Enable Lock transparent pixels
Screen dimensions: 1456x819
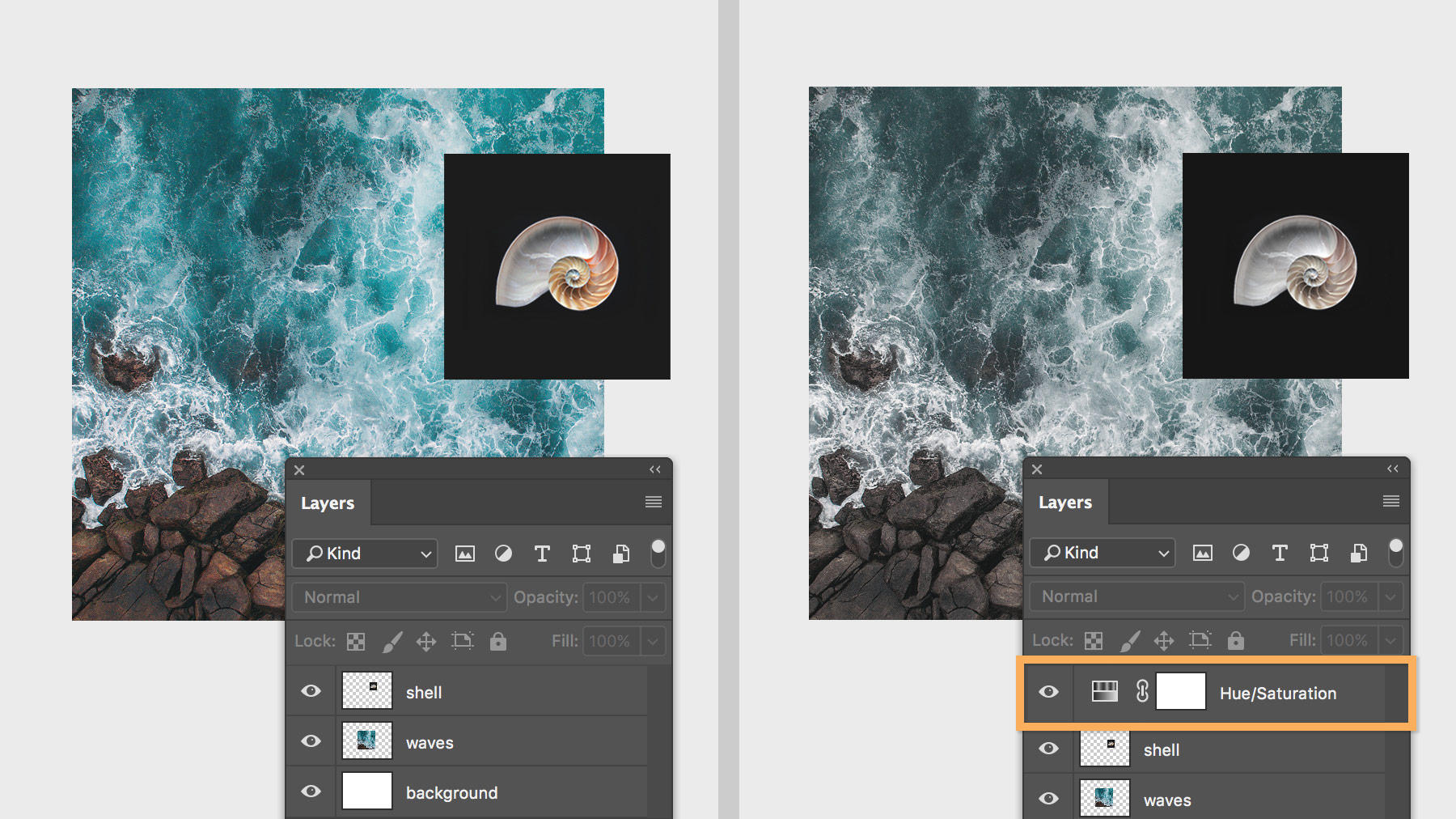click(x=357, y=641)
